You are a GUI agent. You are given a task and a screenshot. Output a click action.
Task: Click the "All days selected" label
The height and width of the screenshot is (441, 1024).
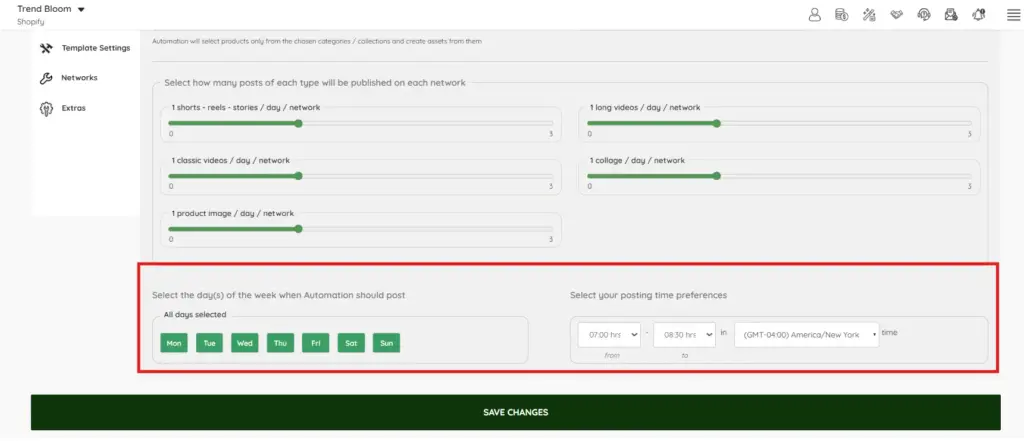pos(195,315)
